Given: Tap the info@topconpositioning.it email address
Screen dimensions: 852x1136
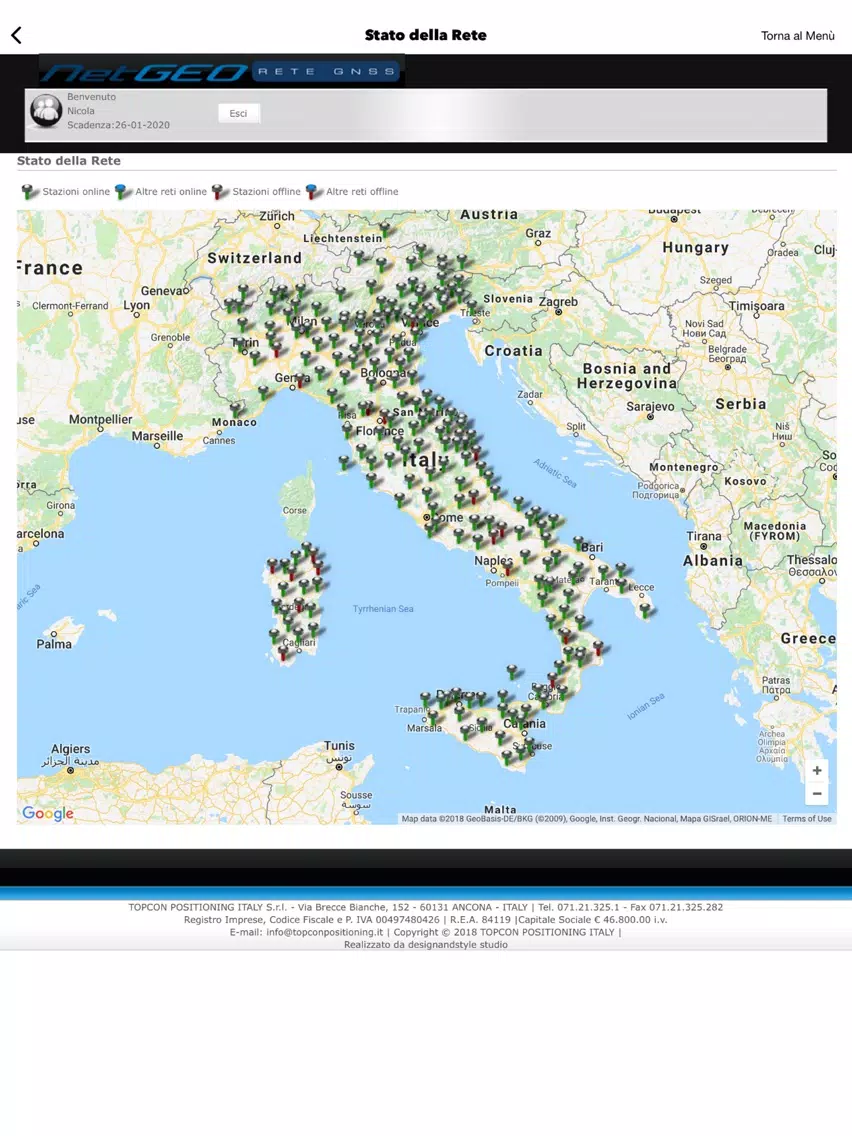Looking at the screenshot, I should pyautogui.click(x=325, y=932).
